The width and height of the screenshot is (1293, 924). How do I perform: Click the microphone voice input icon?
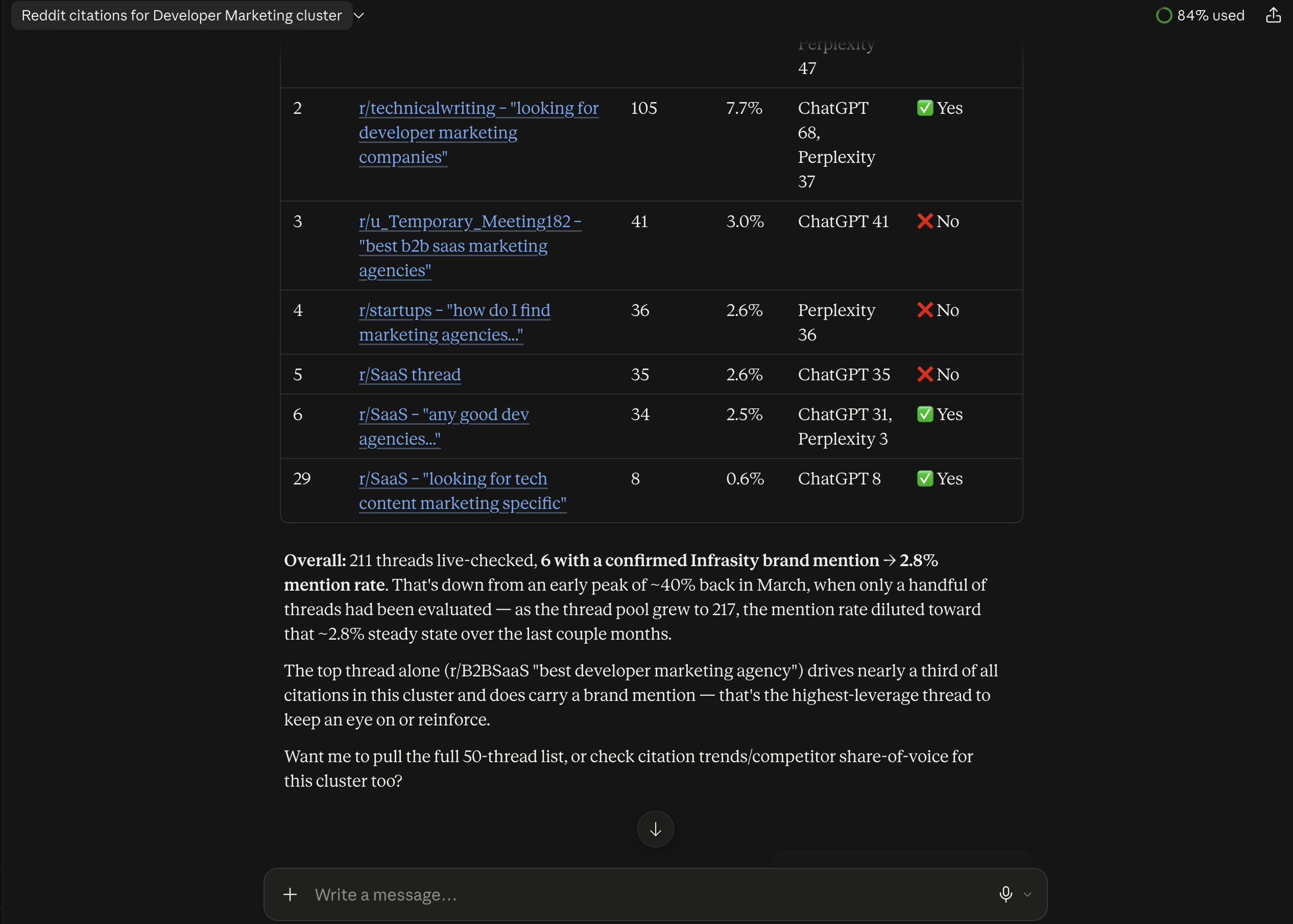coord(1005,894)
